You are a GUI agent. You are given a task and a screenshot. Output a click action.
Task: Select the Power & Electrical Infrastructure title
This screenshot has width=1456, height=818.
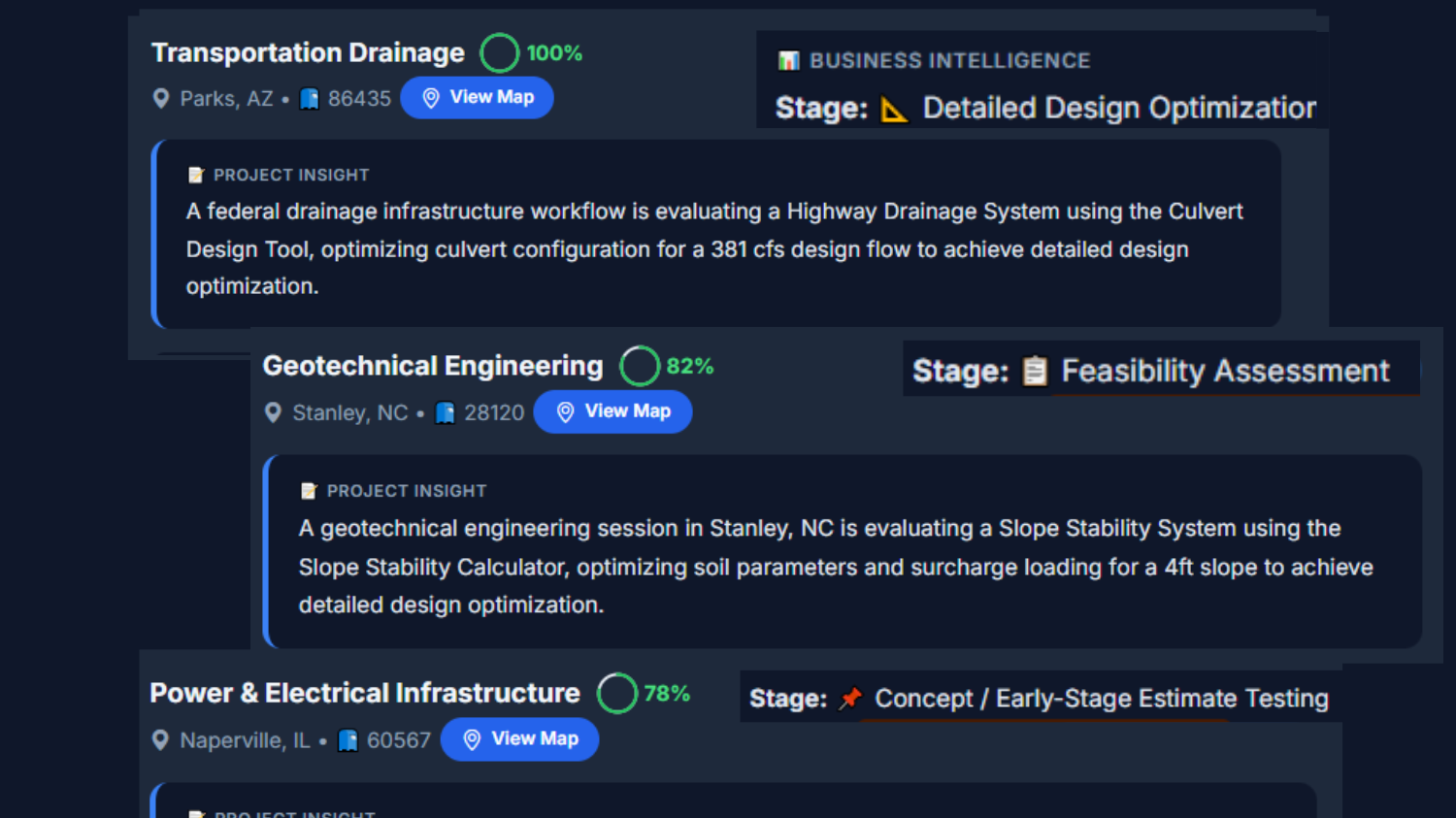click(365, 693)
